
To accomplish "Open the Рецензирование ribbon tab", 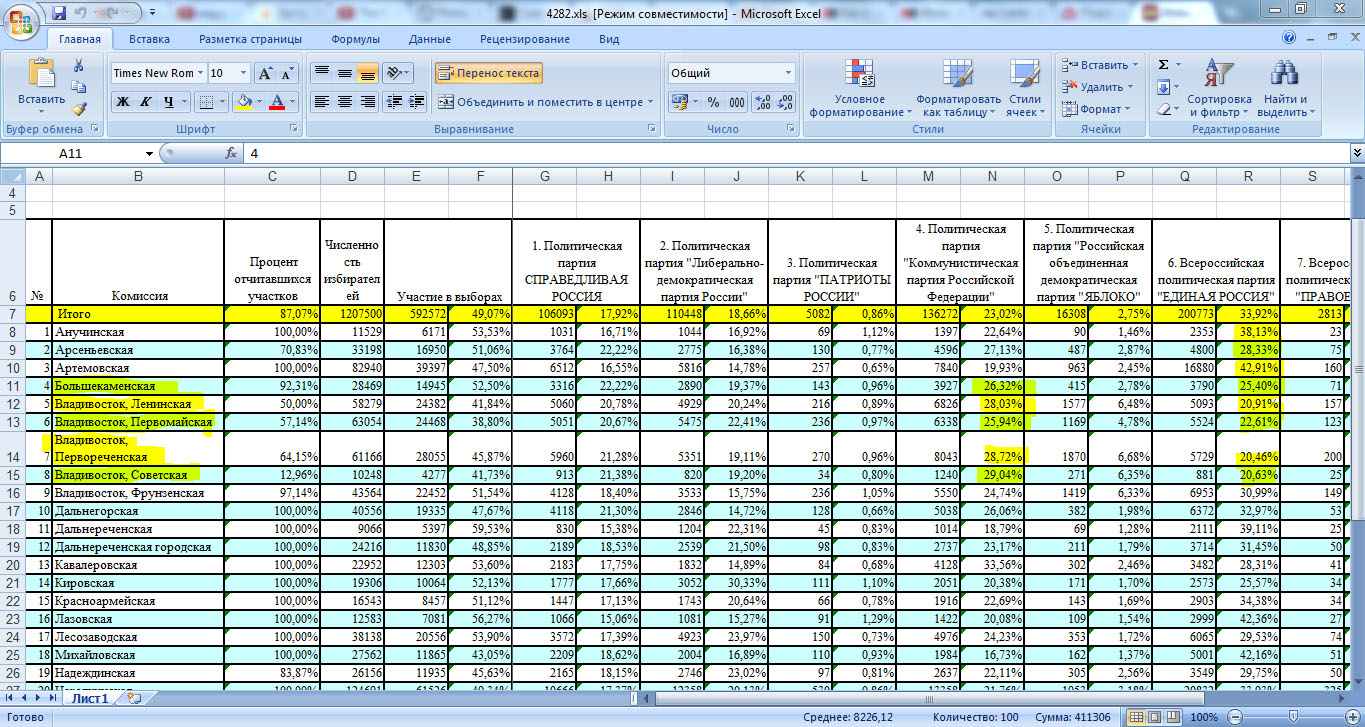I will click(525, 39).
